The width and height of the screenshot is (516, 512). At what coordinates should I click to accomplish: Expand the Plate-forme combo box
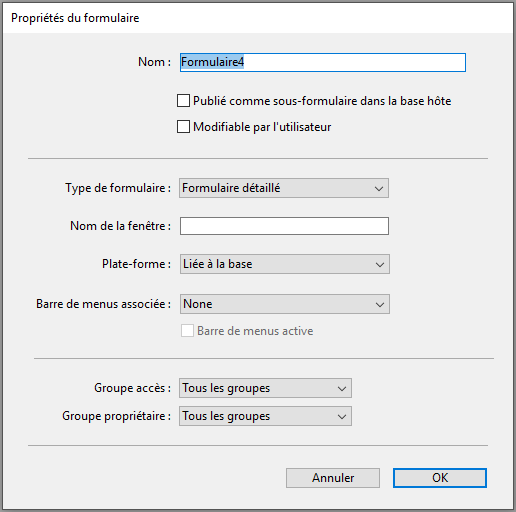pyautogui.click(x=285, y=264)
